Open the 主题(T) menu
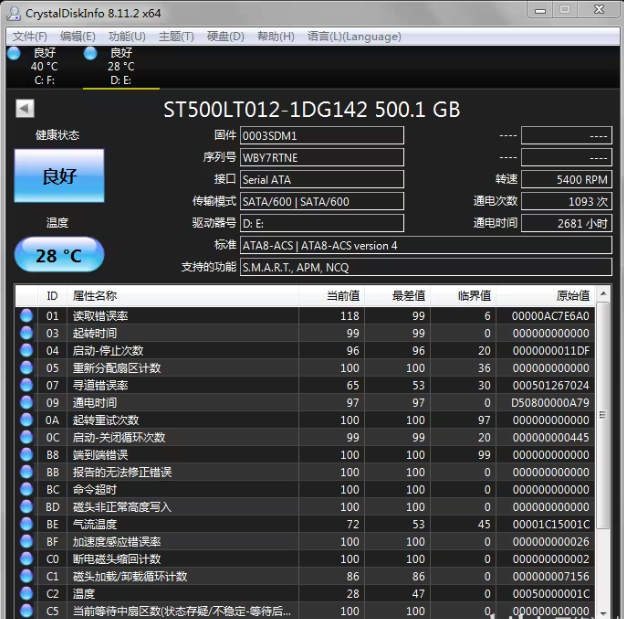624x619 pixels. pyautogui.click(x=176, y=37)
